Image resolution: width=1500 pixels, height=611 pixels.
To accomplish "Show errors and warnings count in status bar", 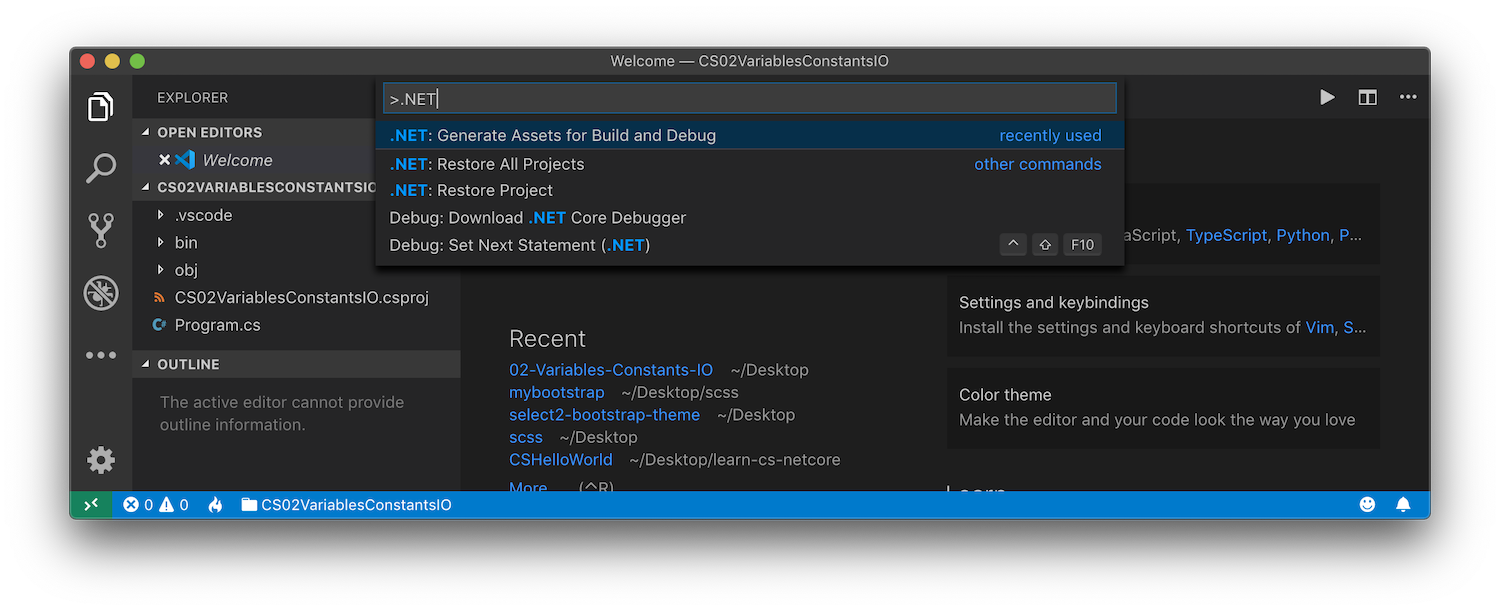I will click(156, 505).
